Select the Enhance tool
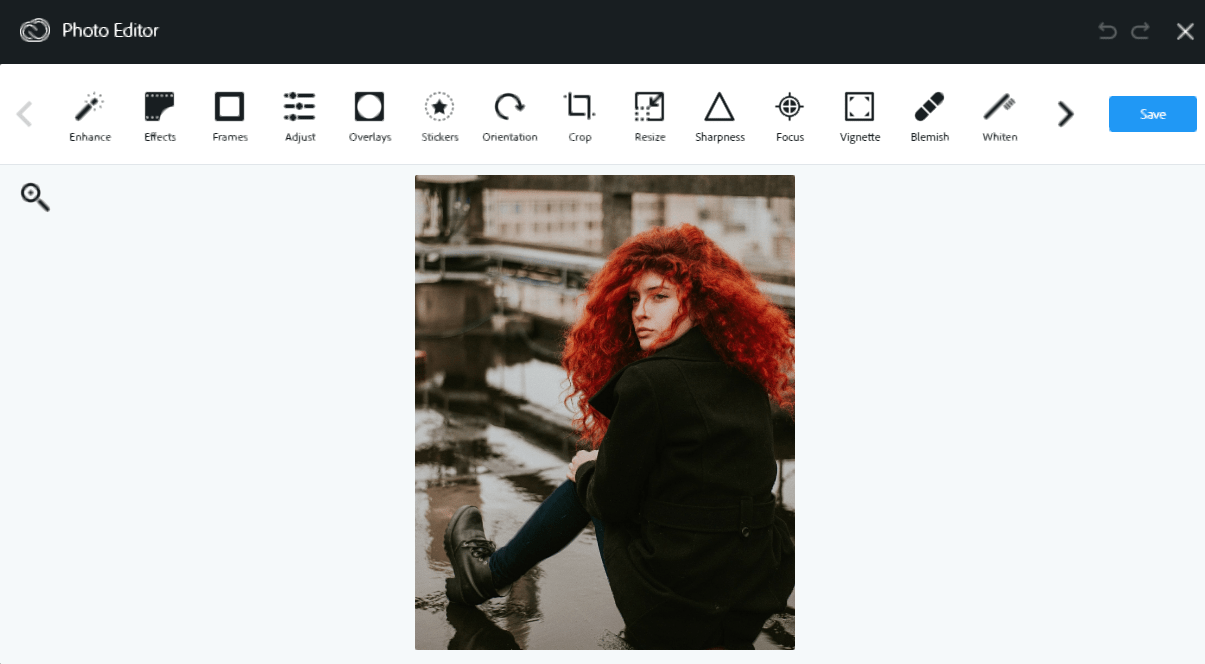 pyautogui.click(x=90, y=113)
